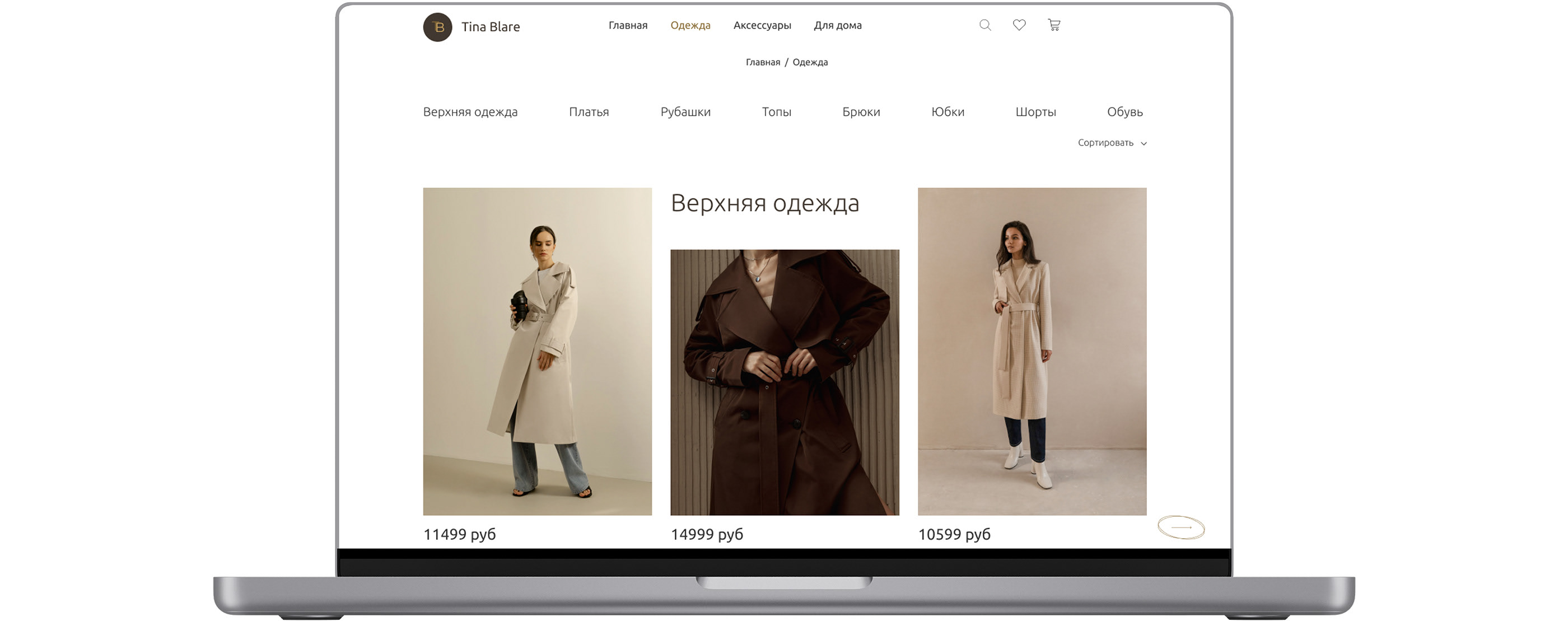Switch to the Платья category
1568x621 pixels.
(x=589, y=112)
